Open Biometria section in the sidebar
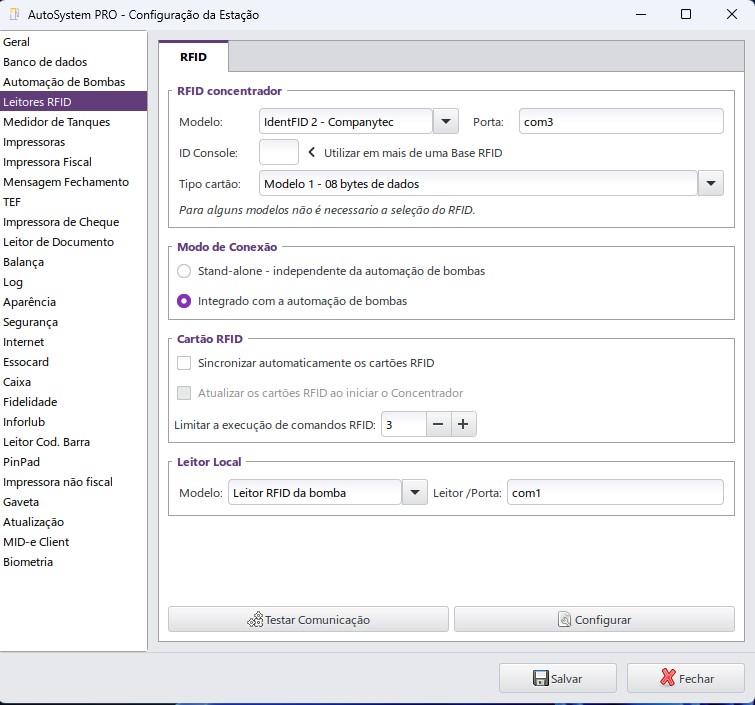 tap(28, 562)
